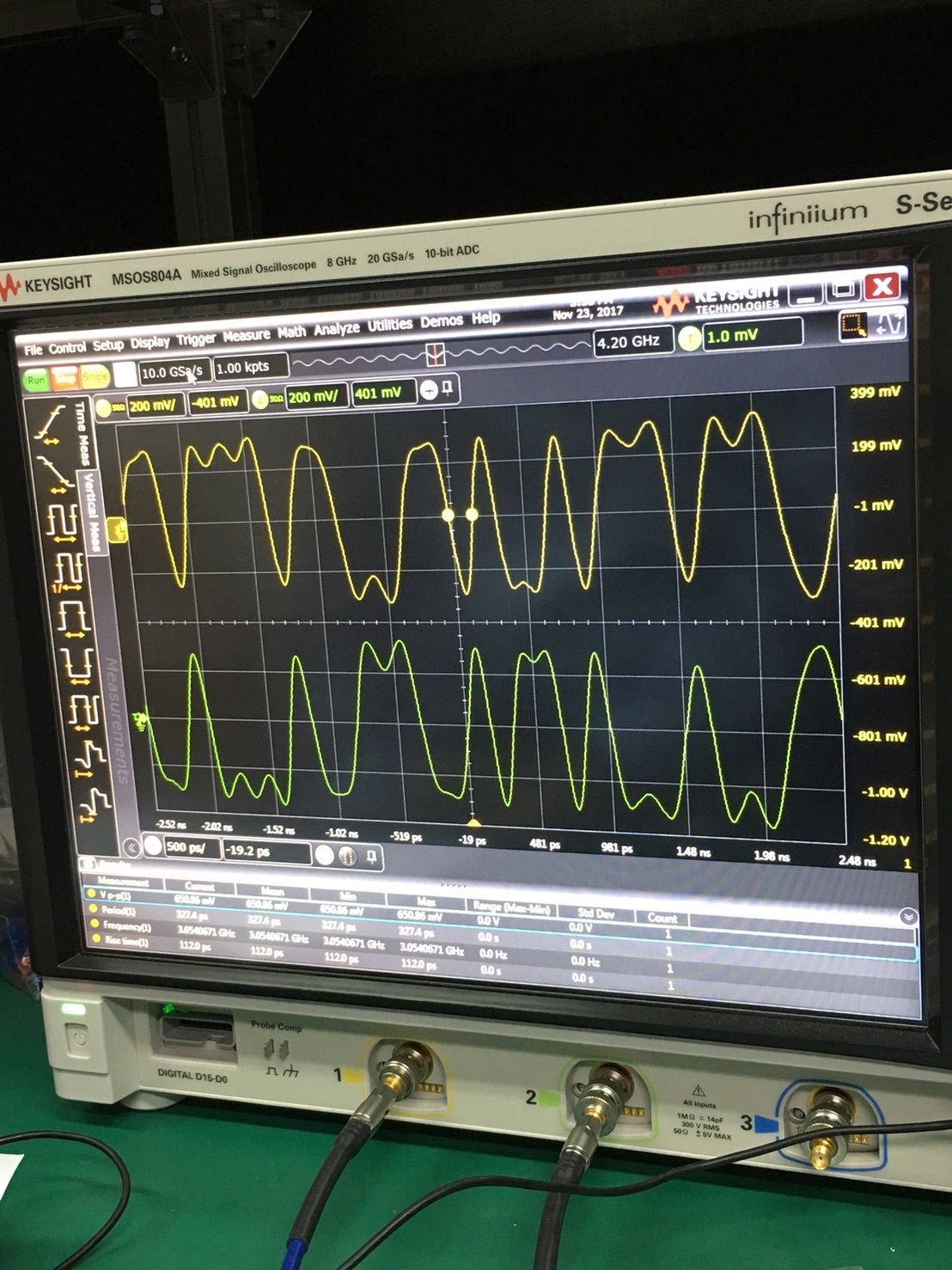Open the Measure menu
Image resolution: width=952 pixels, height=1270 pixels.
pyautogui.click(x=247, y=336)
